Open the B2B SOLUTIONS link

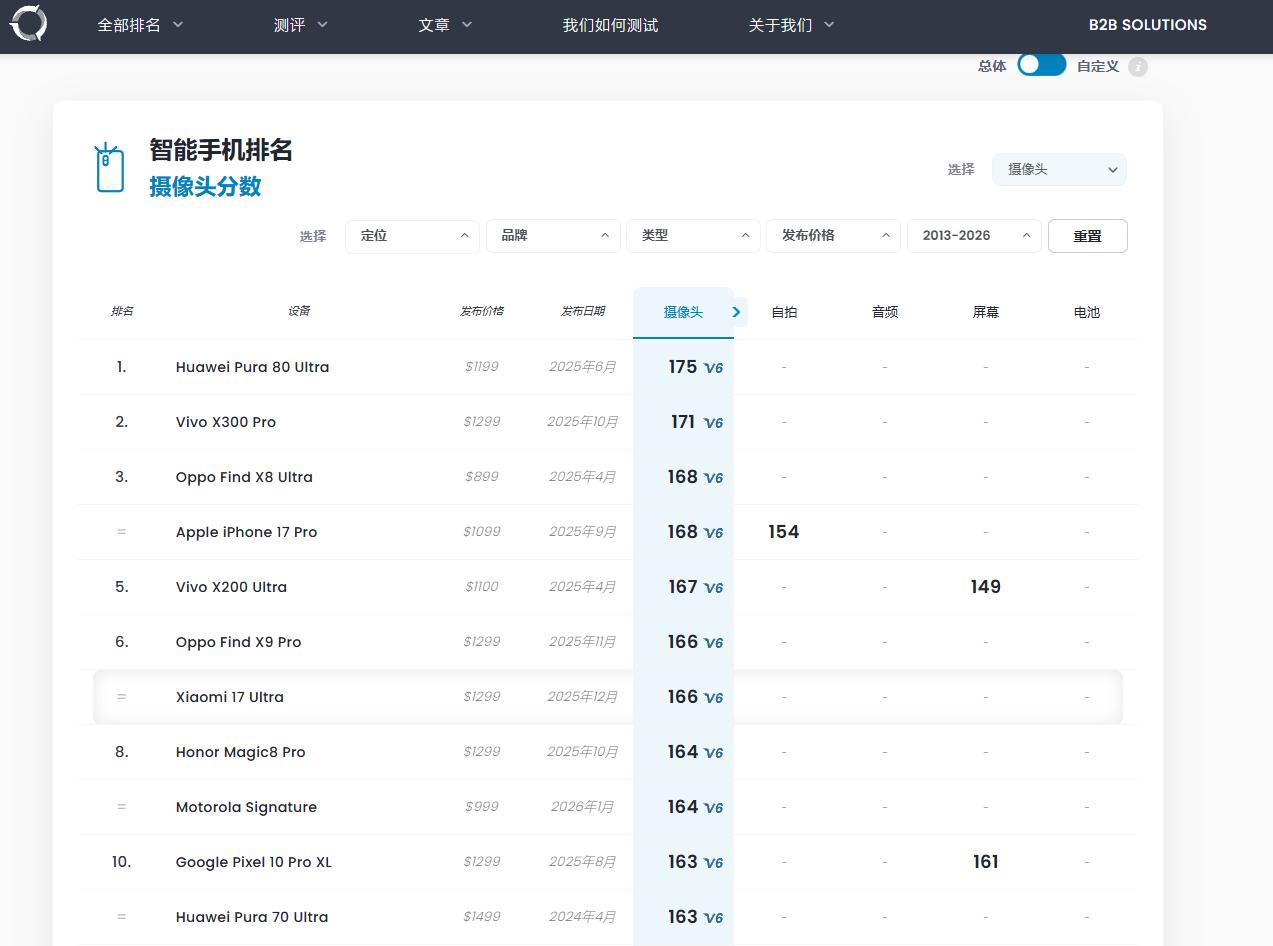(1147, 25)
